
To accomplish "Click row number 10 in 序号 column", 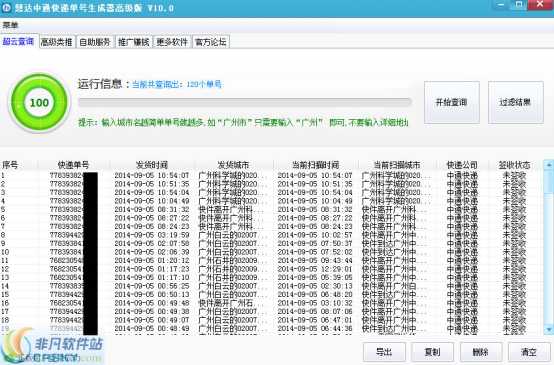I will coord(5,252).
